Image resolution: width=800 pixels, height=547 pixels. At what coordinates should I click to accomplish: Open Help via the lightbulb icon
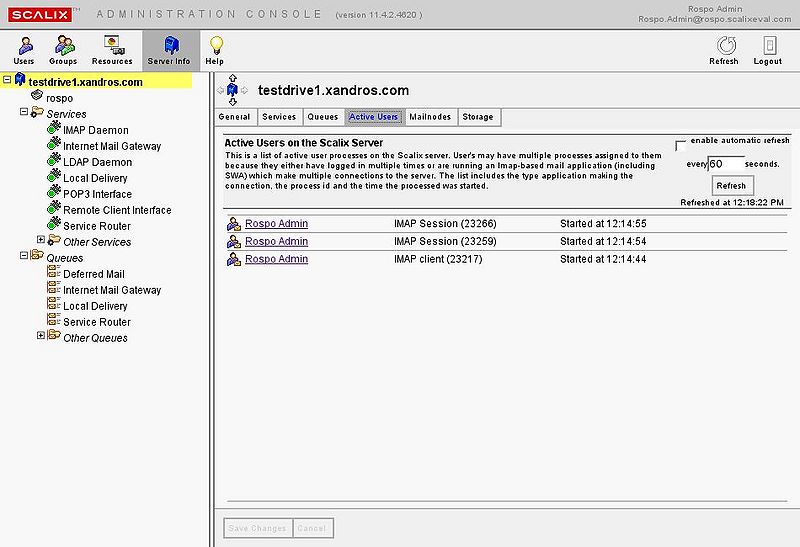click(215, 45)
